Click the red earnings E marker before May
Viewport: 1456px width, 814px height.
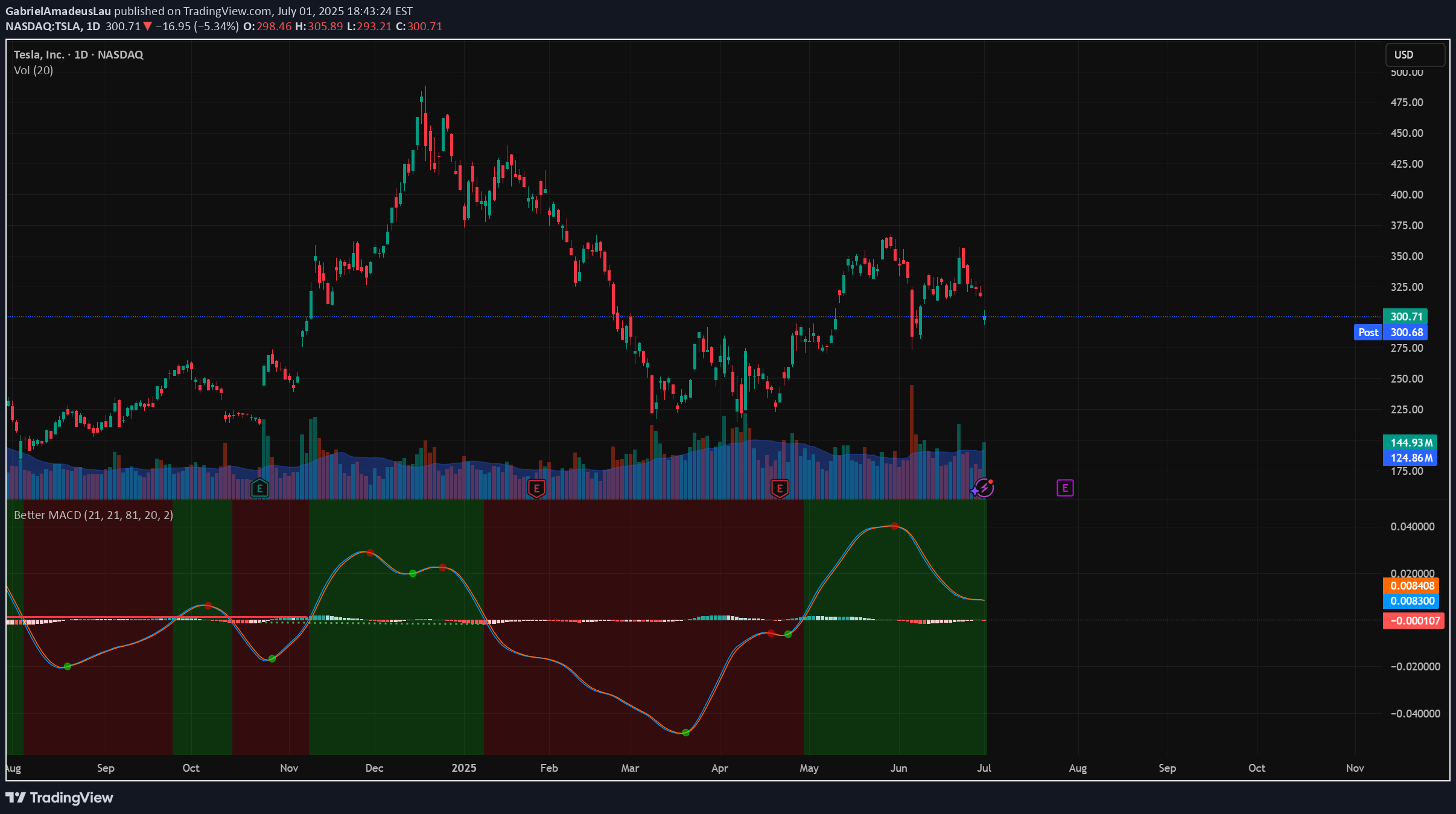tap(780, 488)
